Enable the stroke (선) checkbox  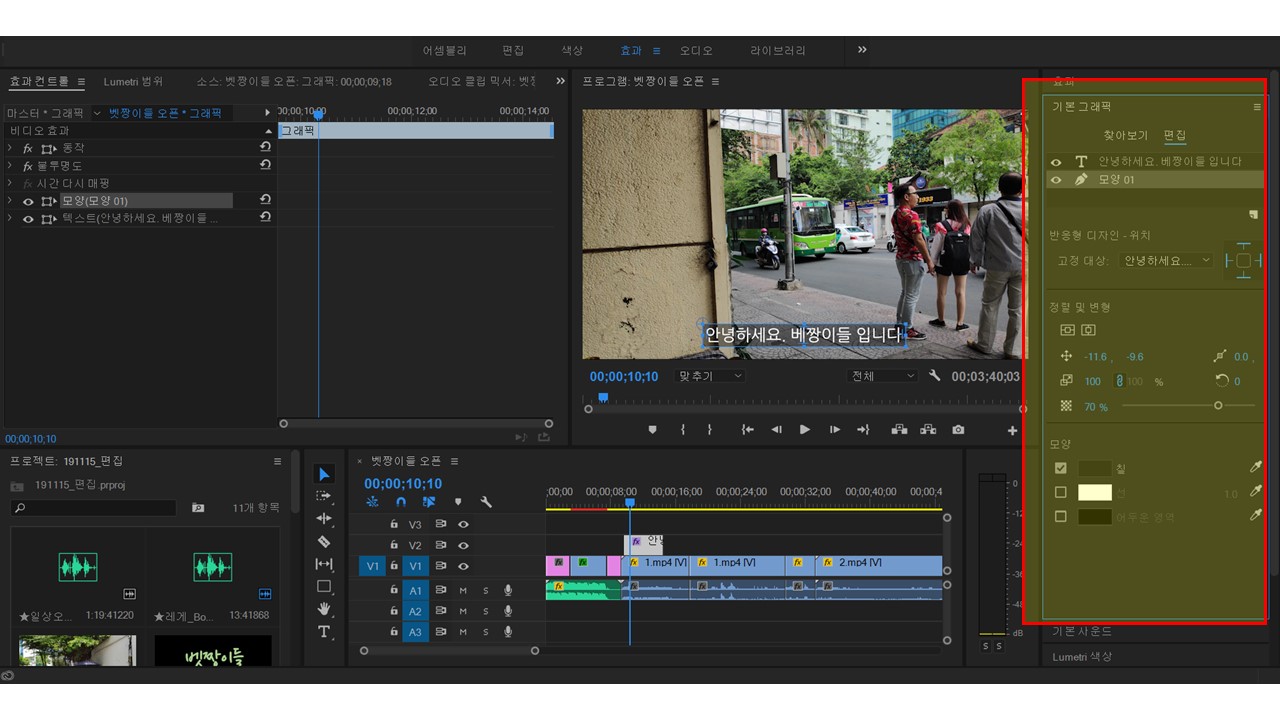tap(1061, 492)
